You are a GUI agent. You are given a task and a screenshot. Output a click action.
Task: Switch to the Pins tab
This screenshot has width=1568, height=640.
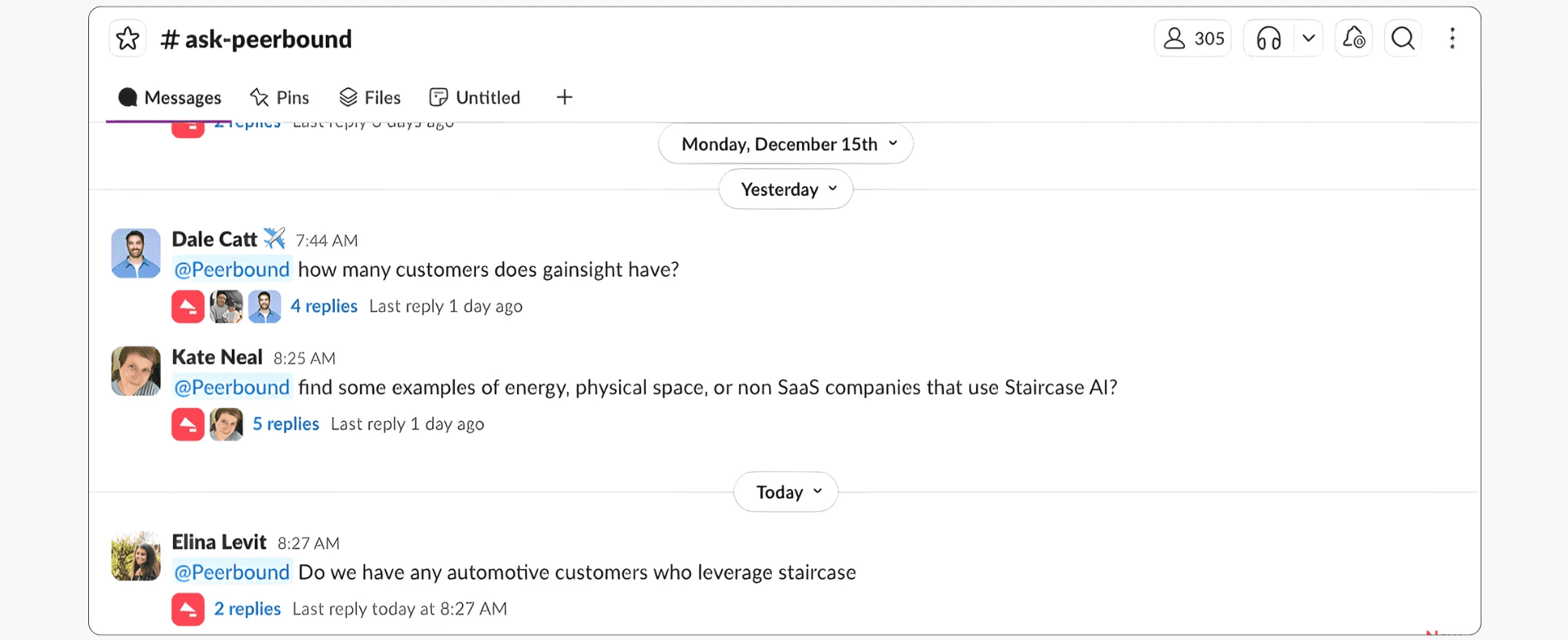[280, 96]
